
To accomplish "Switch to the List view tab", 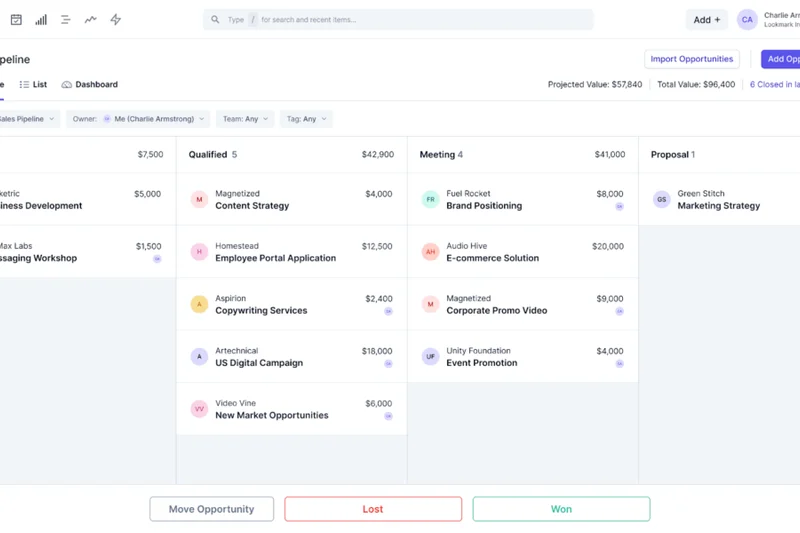I will 33,85.
